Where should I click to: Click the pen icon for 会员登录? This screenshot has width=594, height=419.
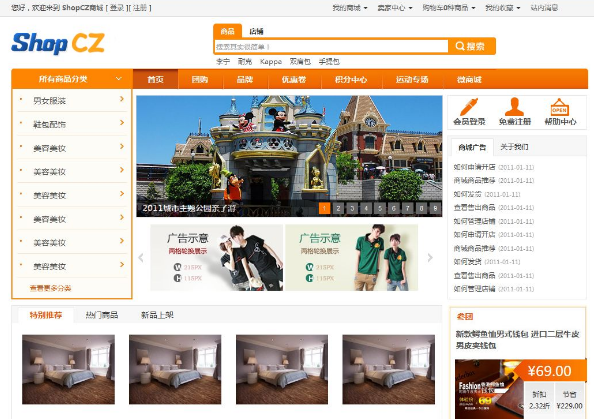[x=469, y=107]
